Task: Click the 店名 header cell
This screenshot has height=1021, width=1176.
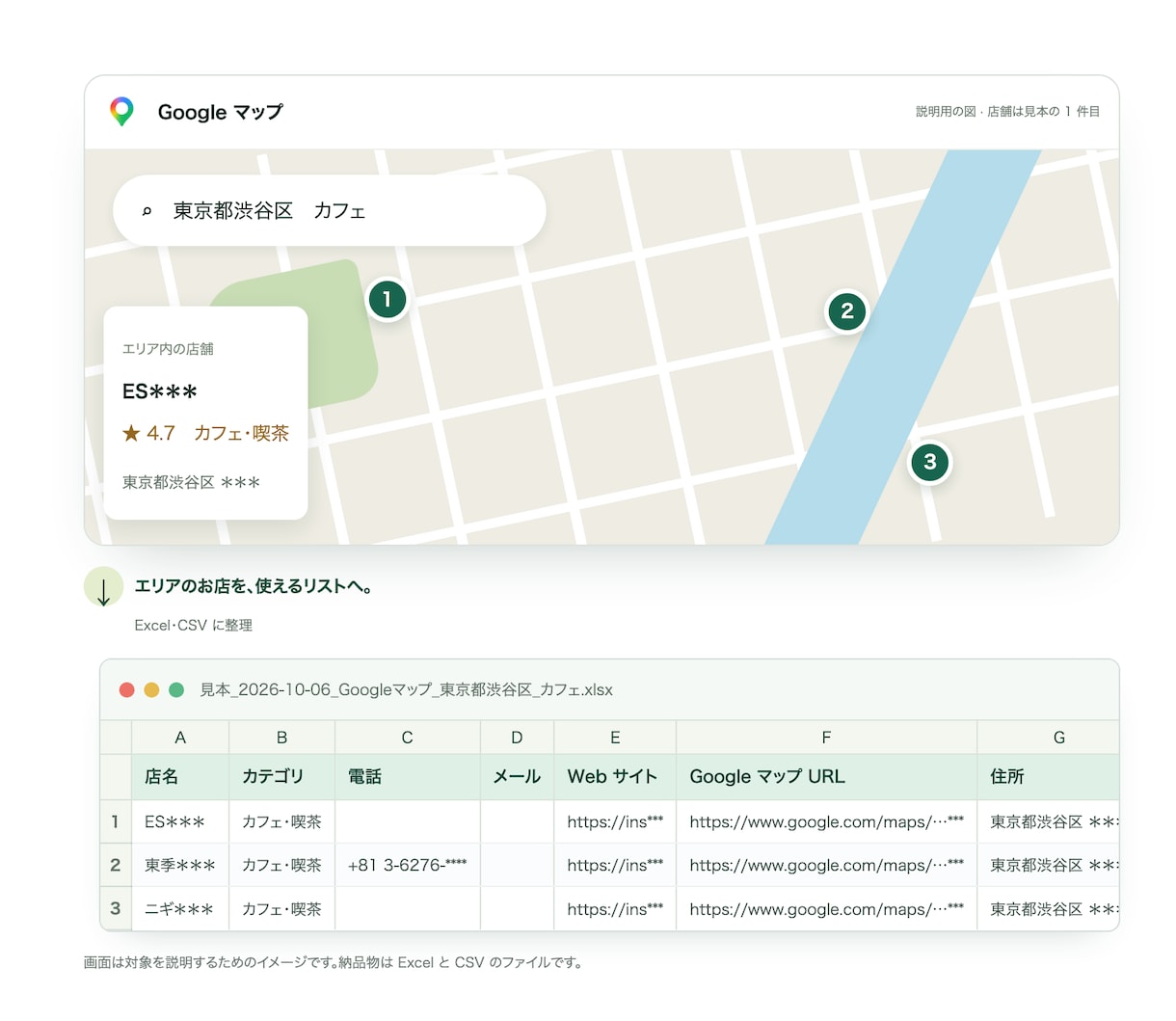Action: click(180, 777)
